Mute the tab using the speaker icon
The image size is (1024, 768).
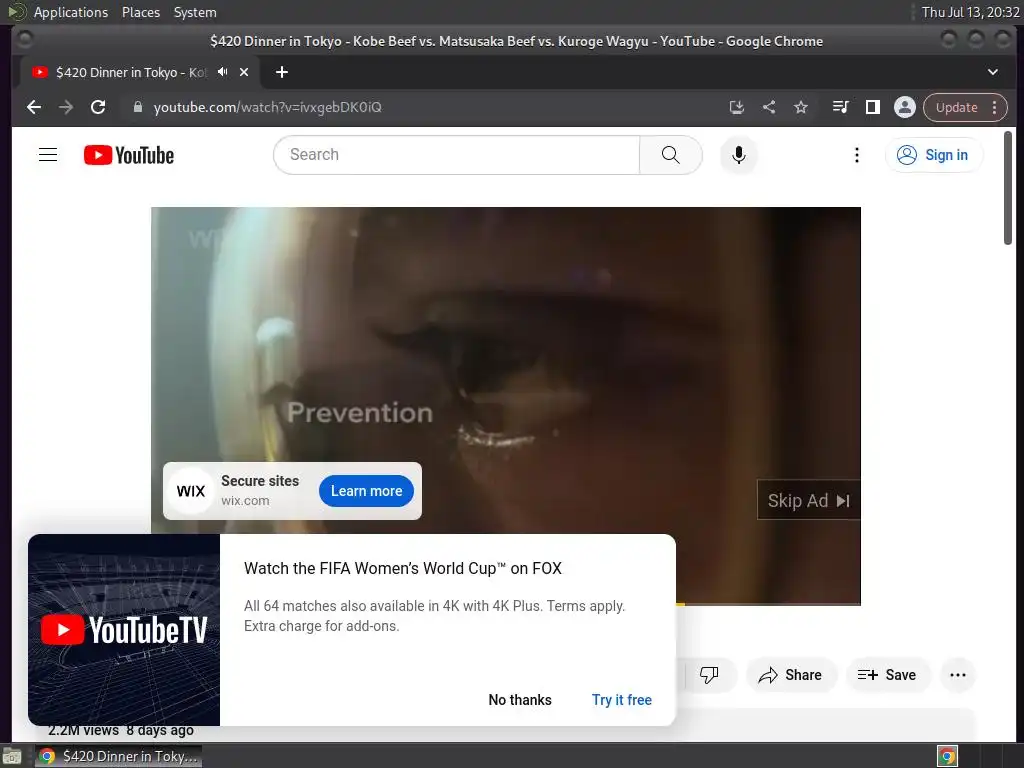tap(223, 72)
